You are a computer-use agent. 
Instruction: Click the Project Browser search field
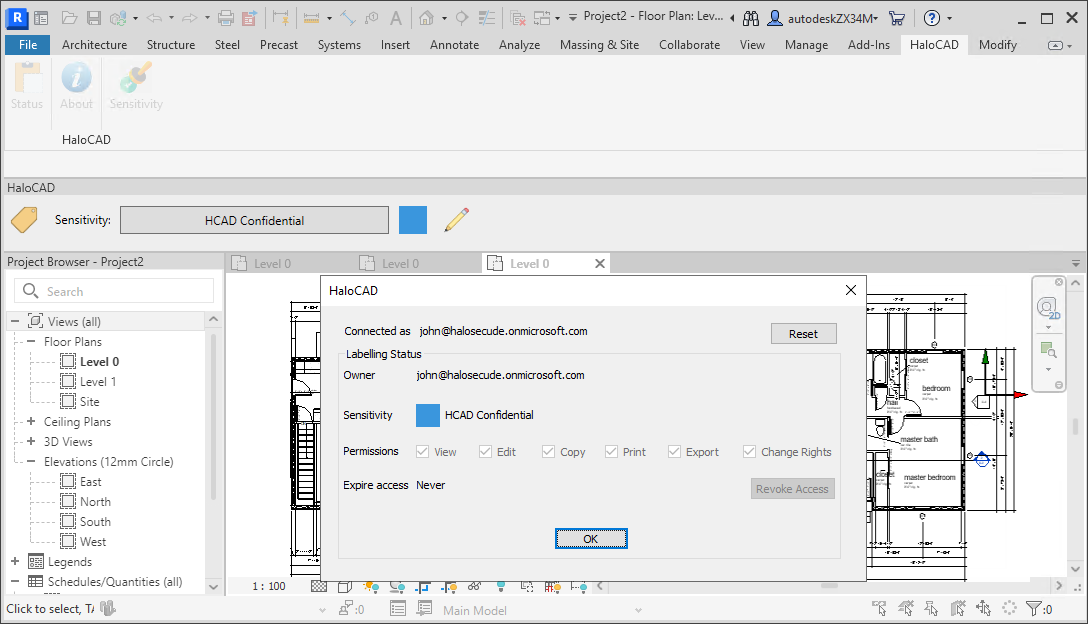(x=114, y=291)
